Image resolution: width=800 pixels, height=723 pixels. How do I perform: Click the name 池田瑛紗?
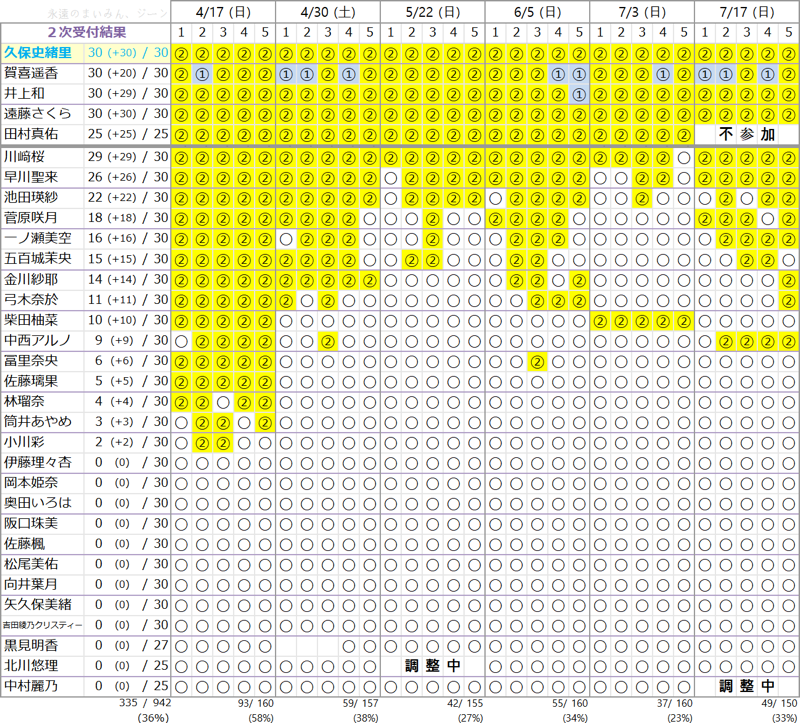pos(31,197)
